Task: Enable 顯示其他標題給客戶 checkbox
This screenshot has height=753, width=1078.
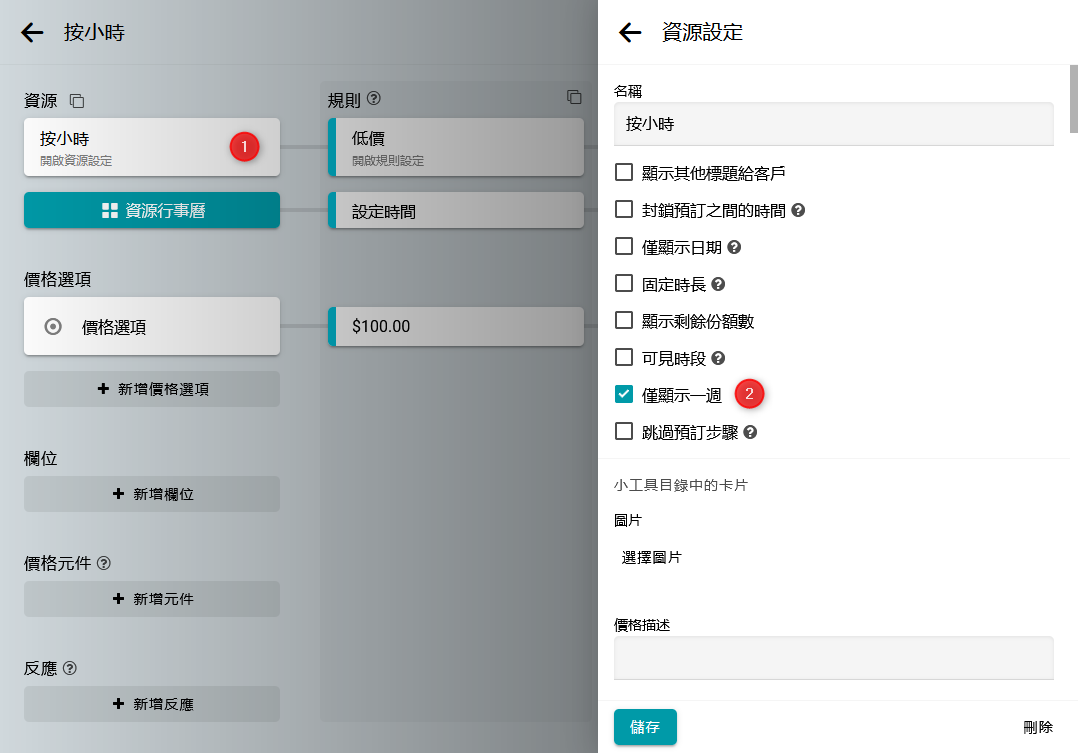Action: tap(624, 173)
